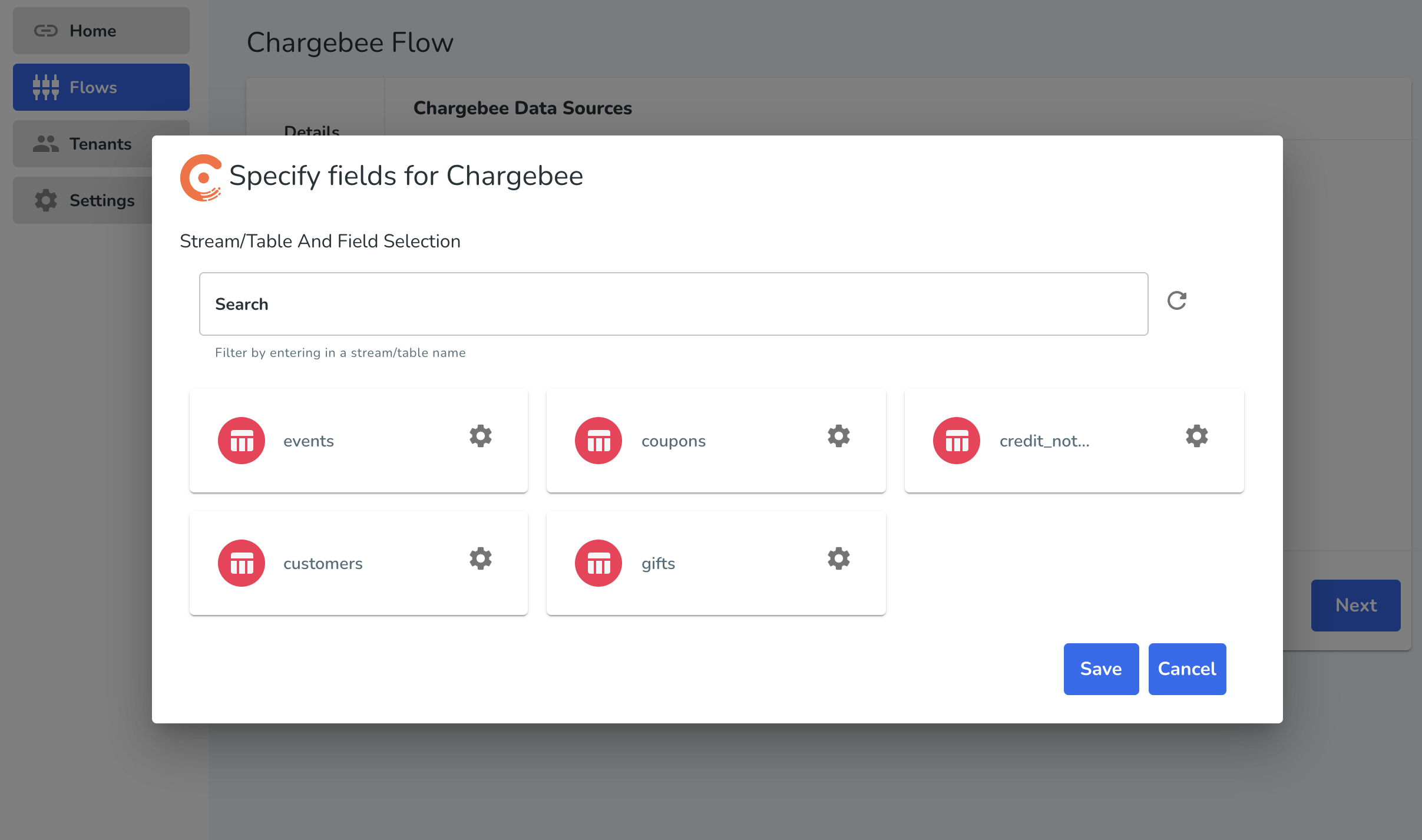
Task: Open the Flows menu item
Action: point(101,87)
